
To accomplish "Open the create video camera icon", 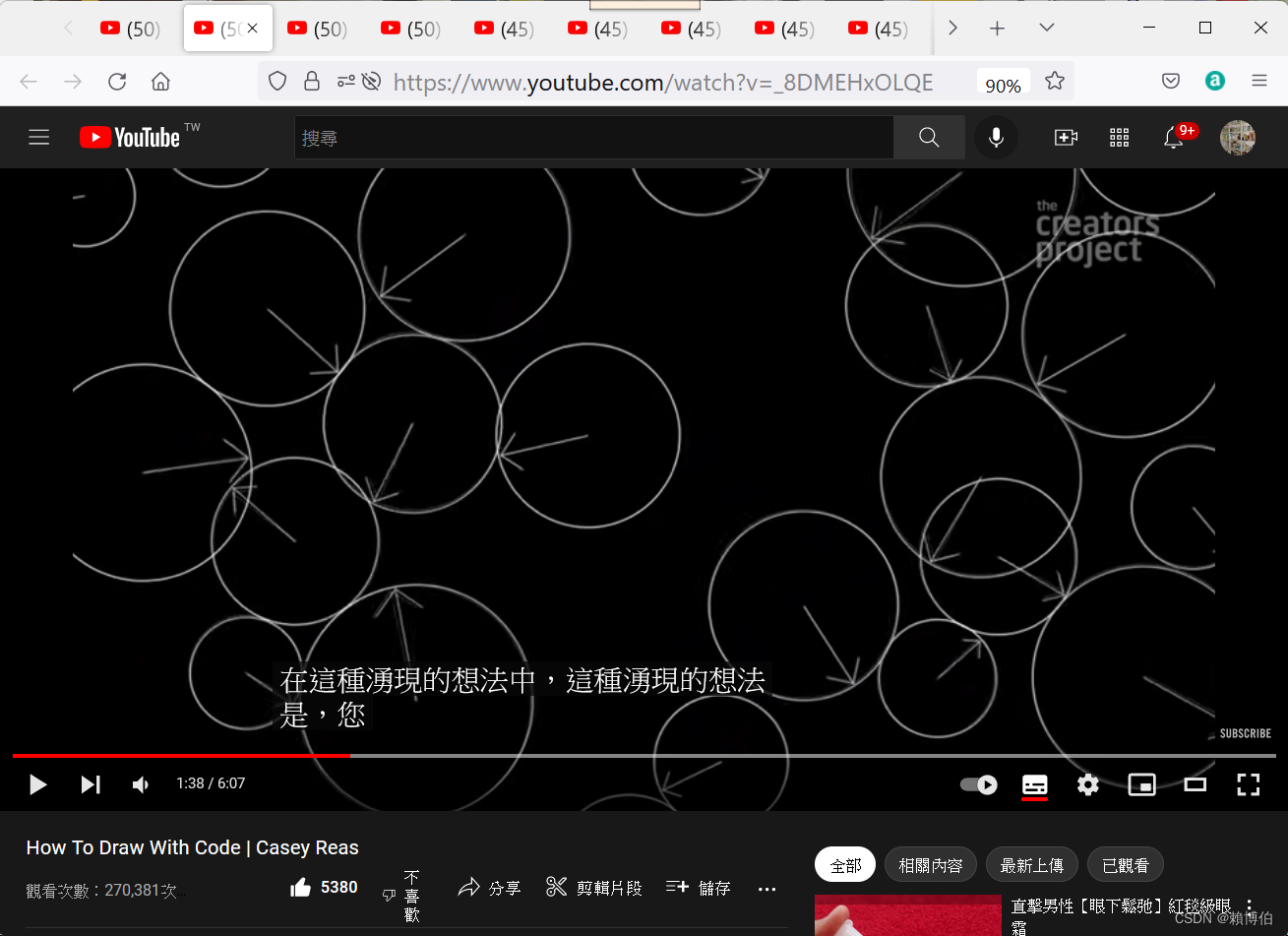I will (1066, 138).
